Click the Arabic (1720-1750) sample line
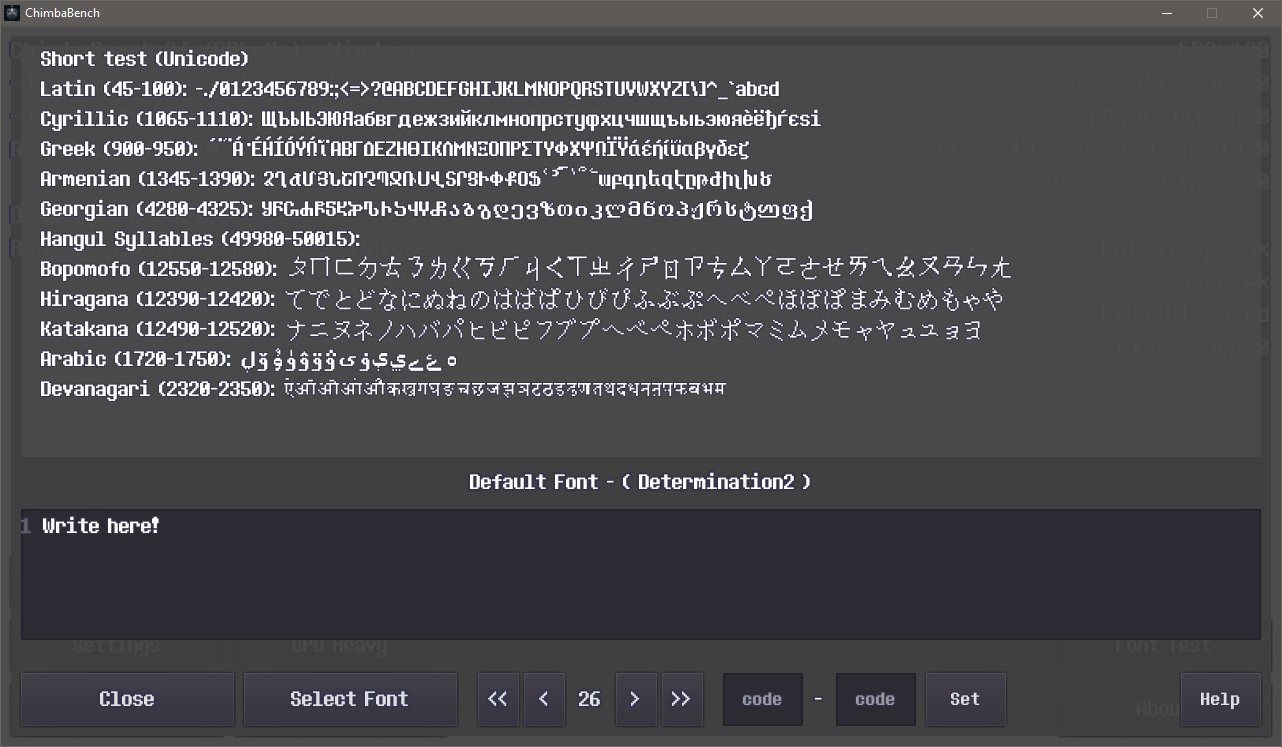This screenshot has width=1282, height=747. pyautogui.click(x=249, y=359)
